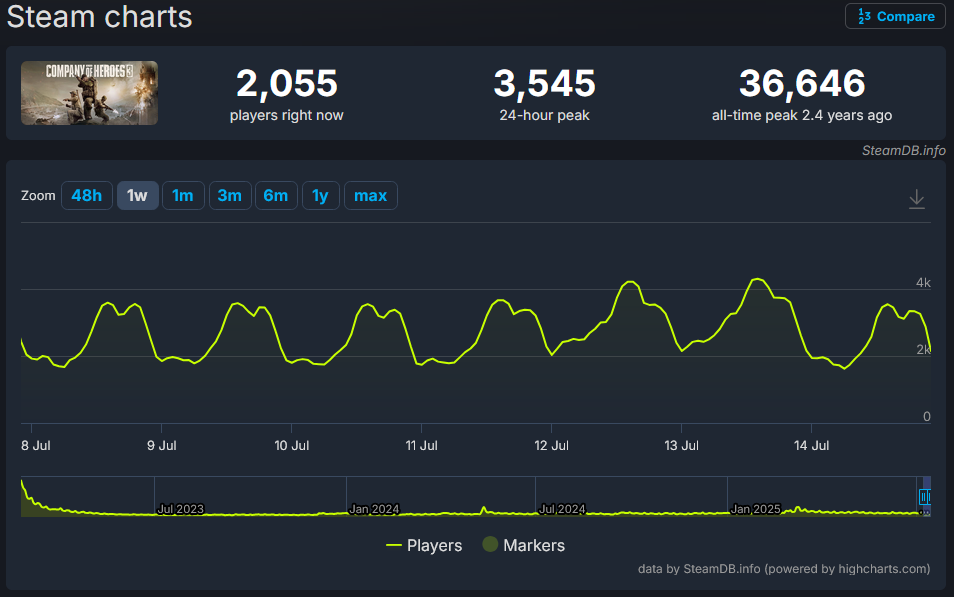Open the Company of Heroes 3 thumbnail
954x597 pixels.
point(89,93)
